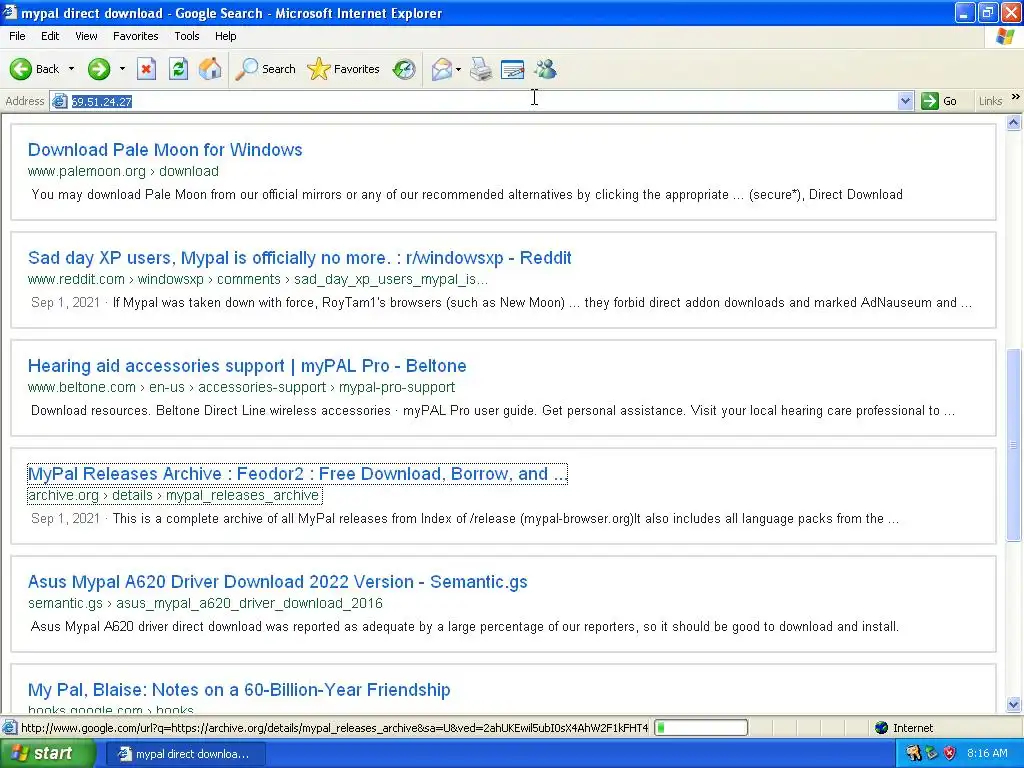Image resolution: width=1024 pixels, height=768 pixels.
Task: Go to the Home page icon
Action: (x=210, y=69)
